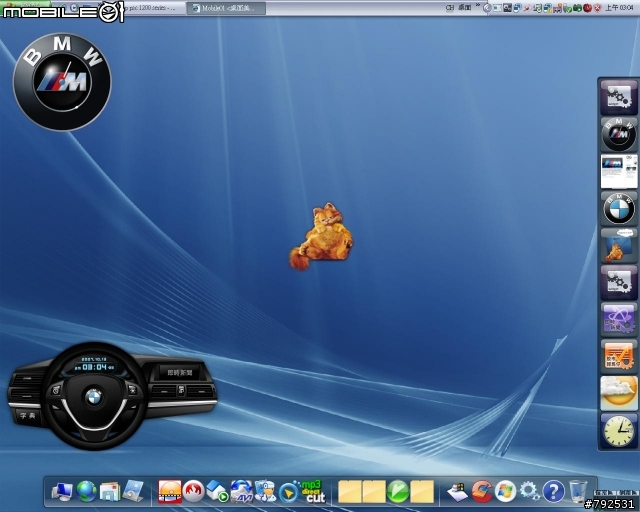Launch the DVD video player dock icon
Viewport: 640px width, 512px height.
(170, 491)
